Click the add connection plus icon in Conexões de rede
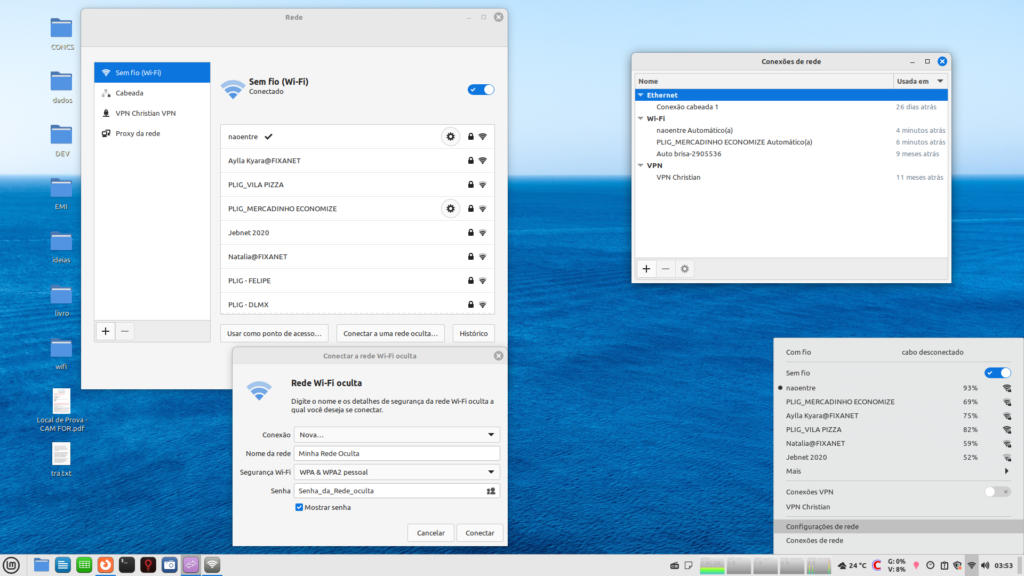This screenshot has height=576, width=1024. click(x=646, y=269)
